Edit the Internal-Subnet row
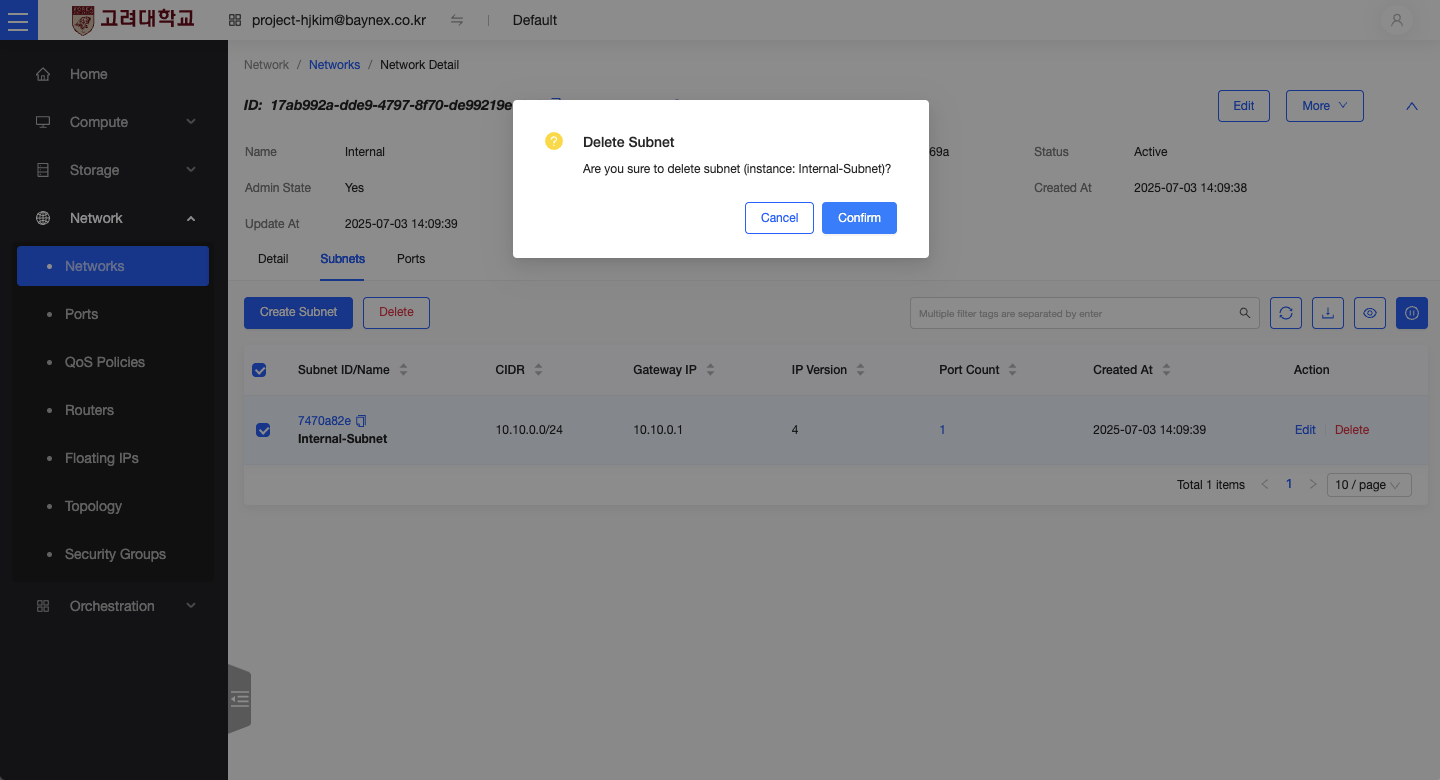Screen dimensions: 1440x780 [x=1305, y=430]
